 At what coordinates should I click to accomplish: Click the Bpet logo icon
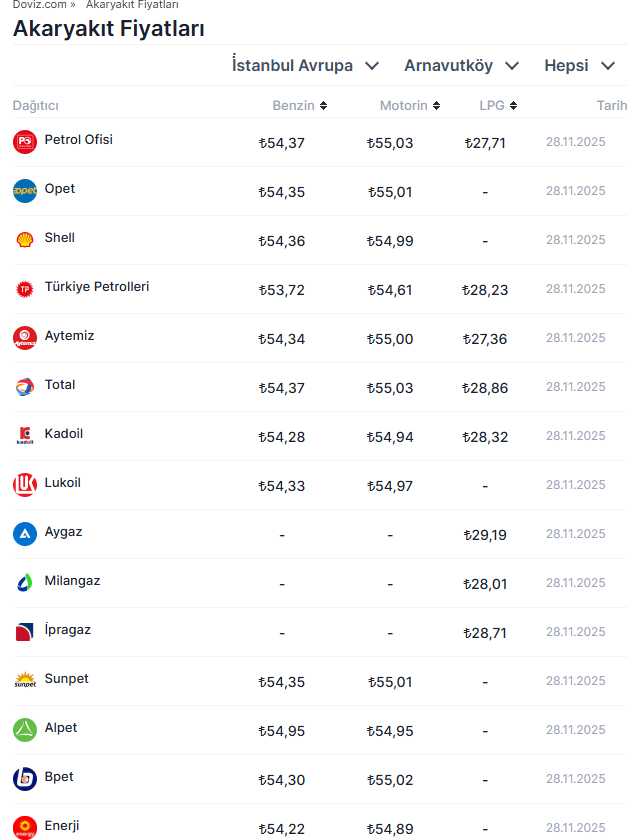(25, 779)
